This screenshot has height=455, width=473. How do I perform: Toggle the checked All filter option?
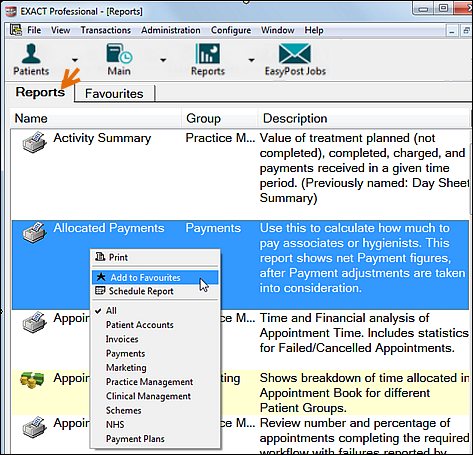(155, 310)
